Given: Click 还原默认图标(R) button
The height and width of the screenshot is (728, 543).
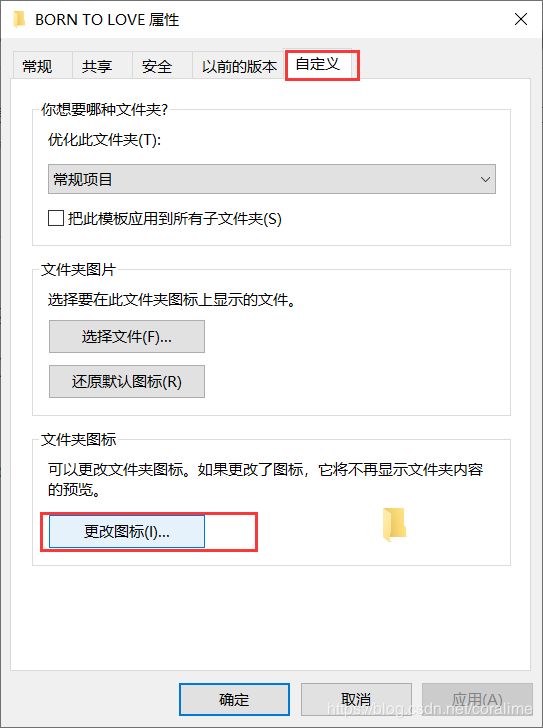Looking at the screenshot, I should click(x=127, y=382).
